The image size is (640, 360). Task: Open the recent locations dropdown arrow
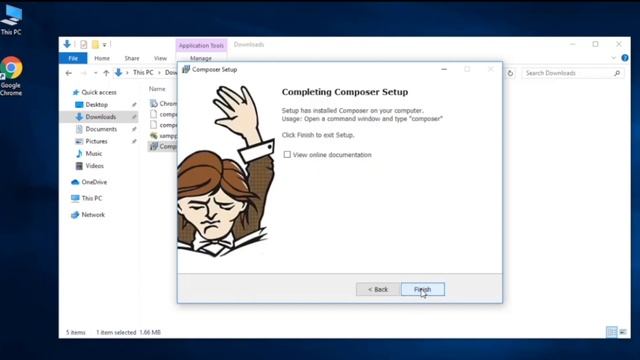pos(96,73)
